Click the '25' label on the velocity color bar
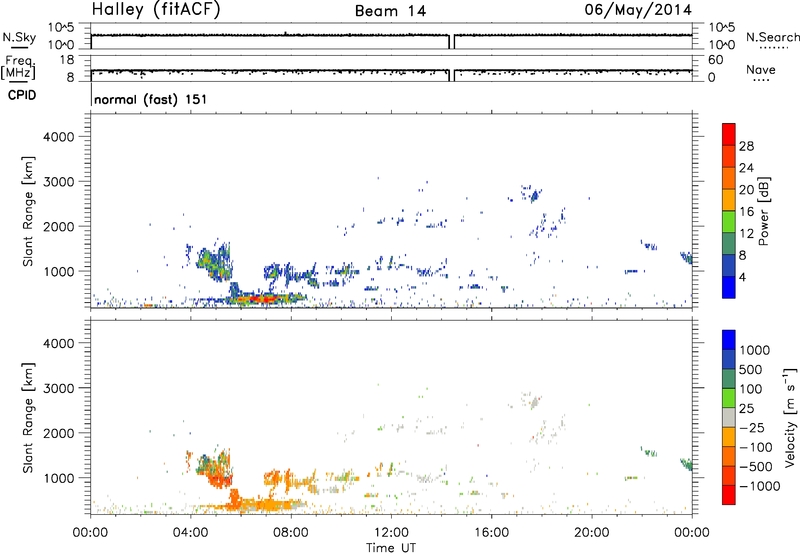The height and width of the screenshot is (554, 800). pos(747,409)
